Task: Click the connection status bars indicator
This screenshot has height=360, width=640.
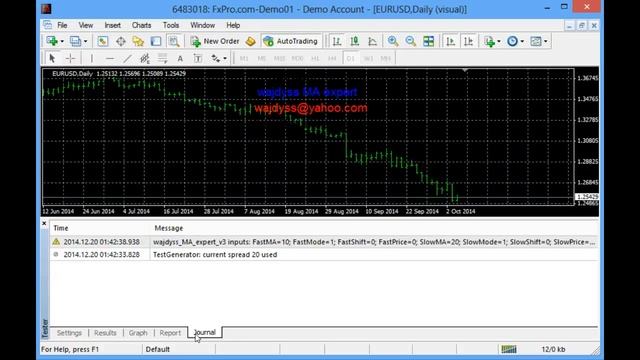Action: [x=509, y=349]
